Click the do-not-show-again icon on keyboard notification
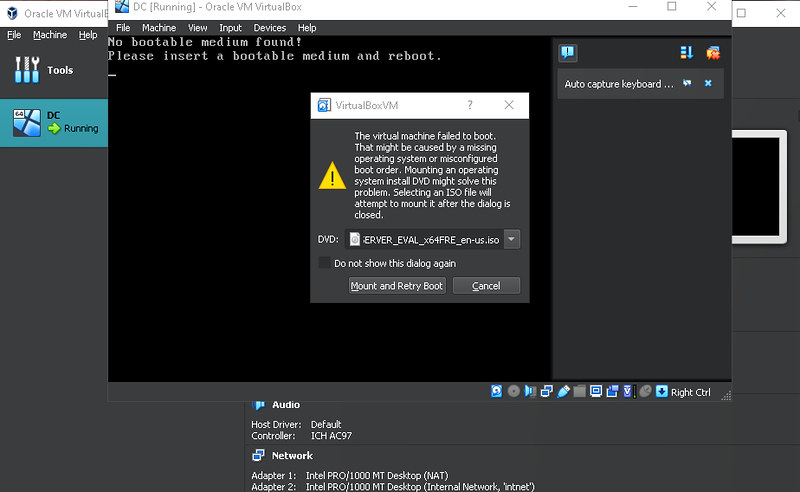 [687, 83]
